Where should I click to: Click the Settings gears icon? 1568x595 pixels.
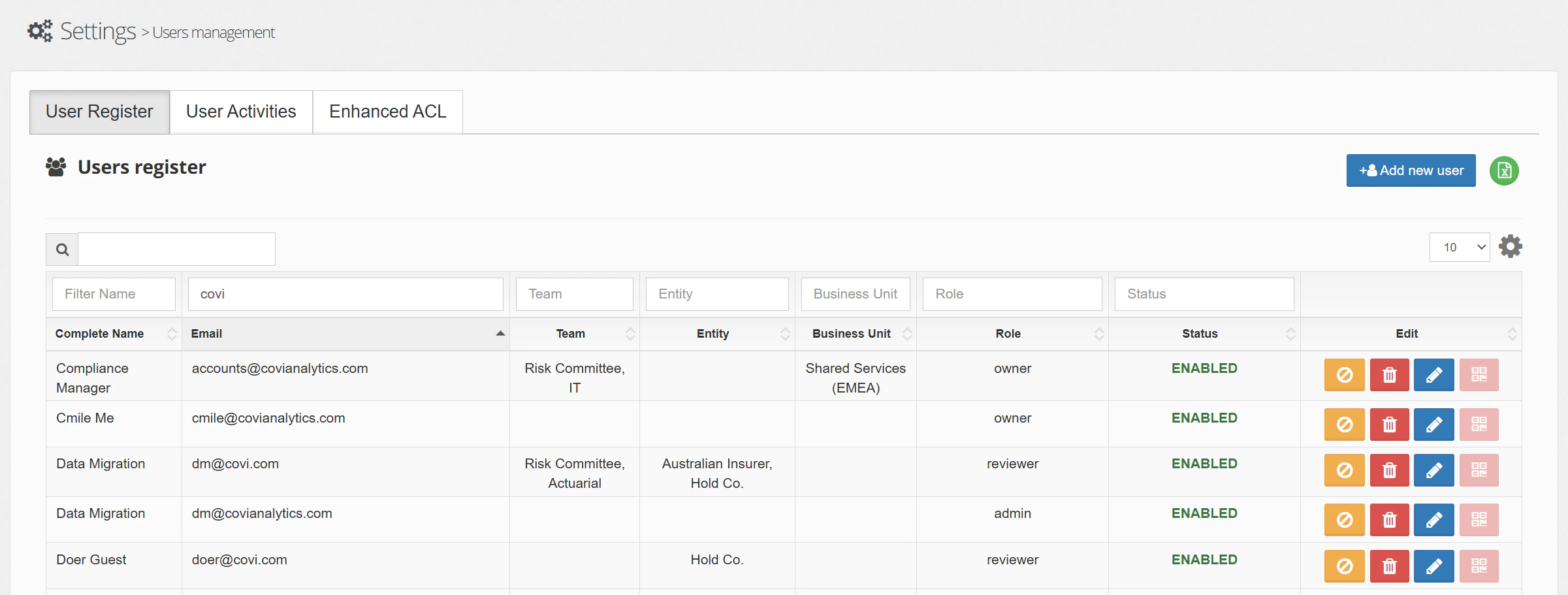coord(40,31)
